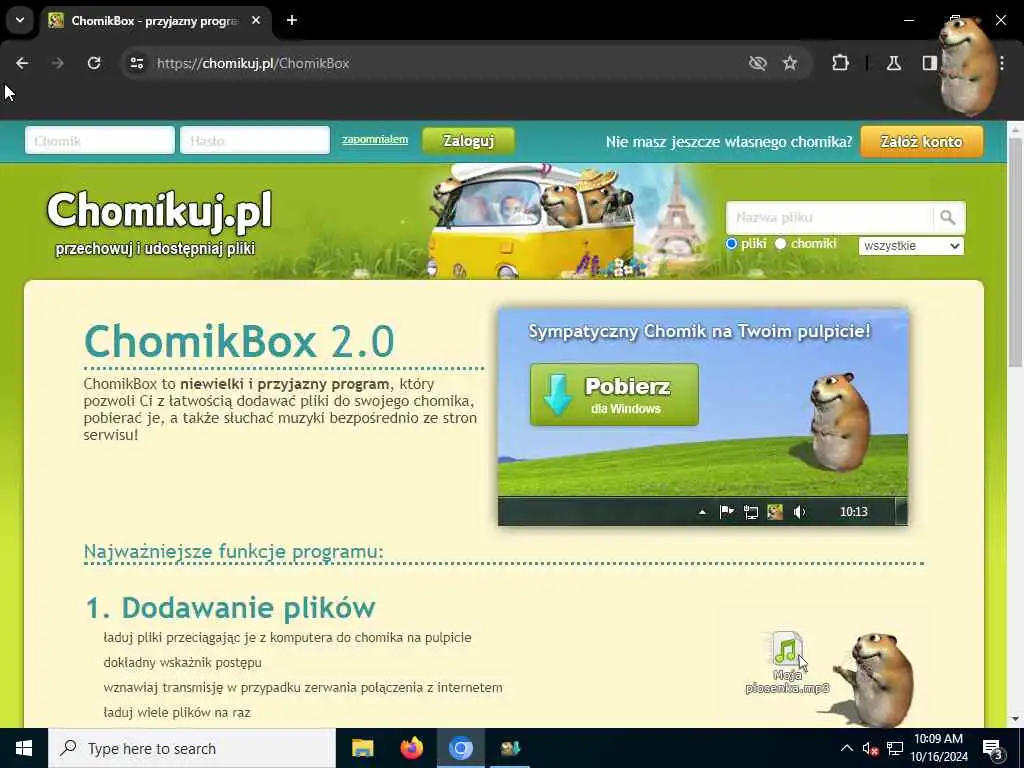This screenshot has height=768, width=1024.
Task: Click the magnifier search icon
Action: [x=948, y=217]
